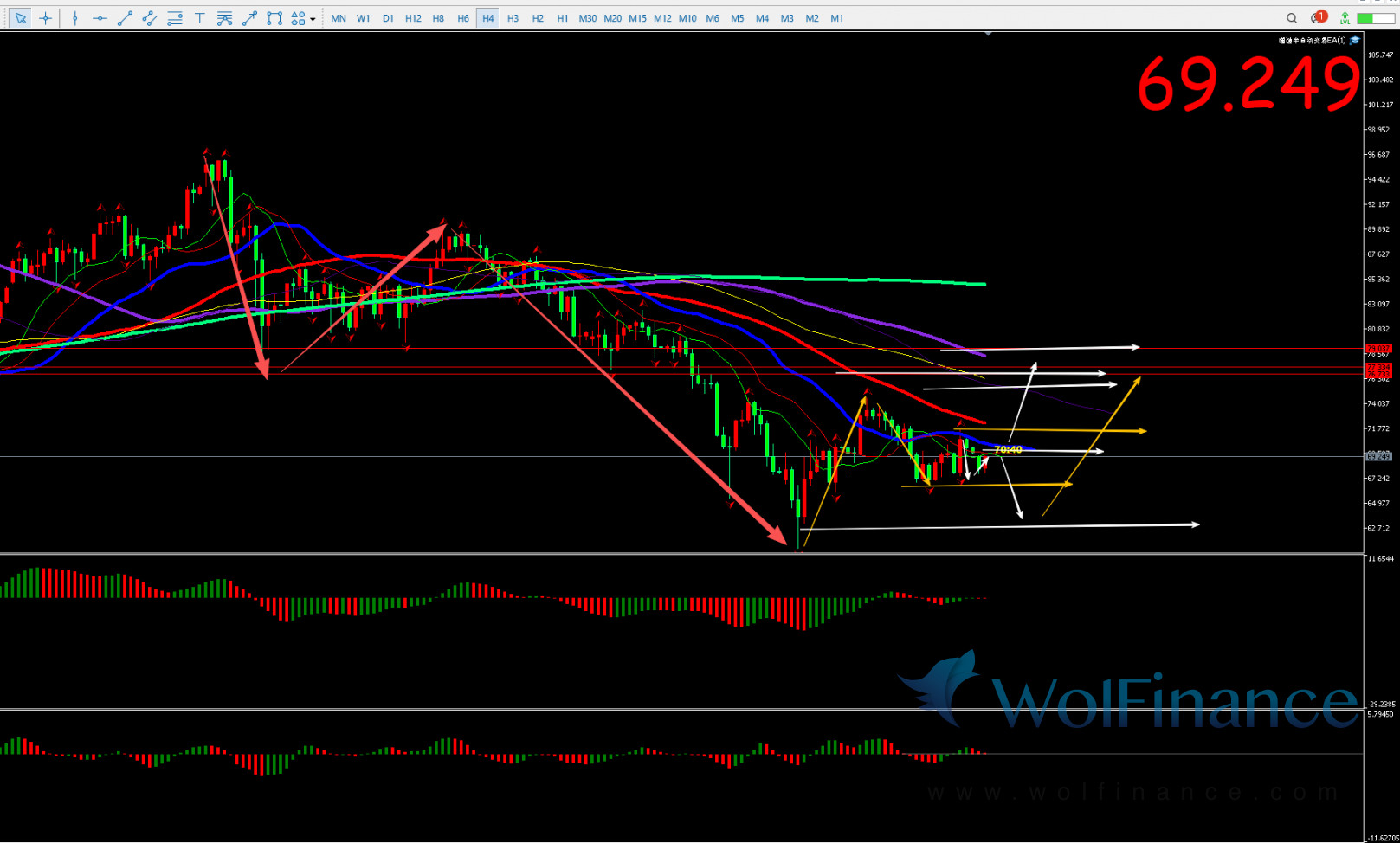Select the M30 timeframe

(x=588, y=18)
